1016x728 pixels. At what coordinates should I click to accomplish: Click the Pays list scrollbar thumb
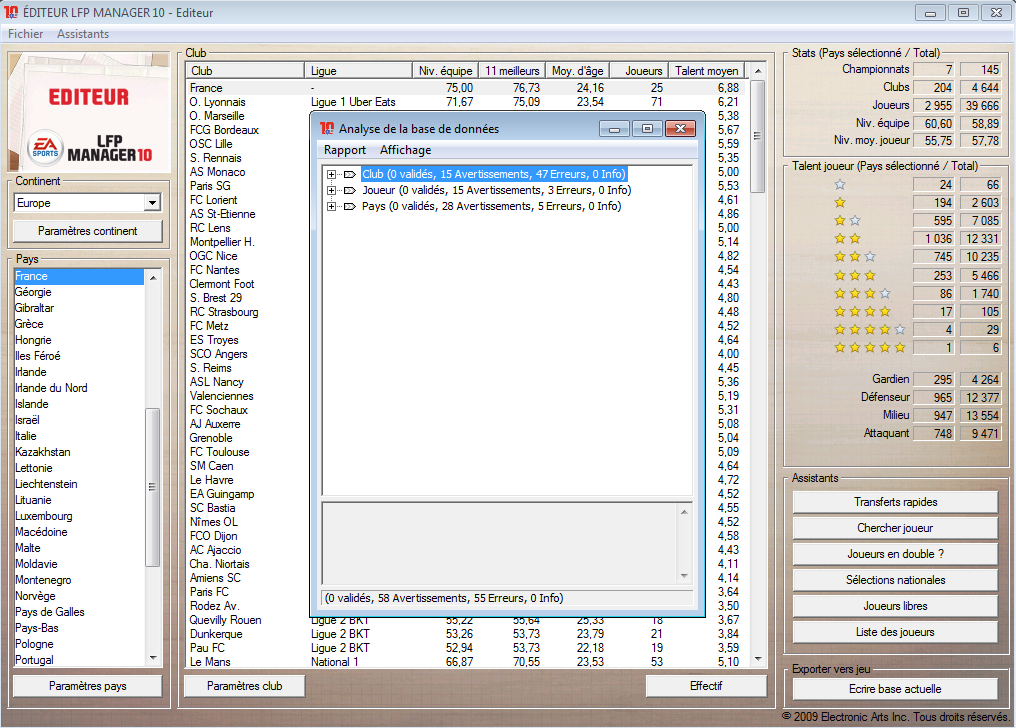153,487
